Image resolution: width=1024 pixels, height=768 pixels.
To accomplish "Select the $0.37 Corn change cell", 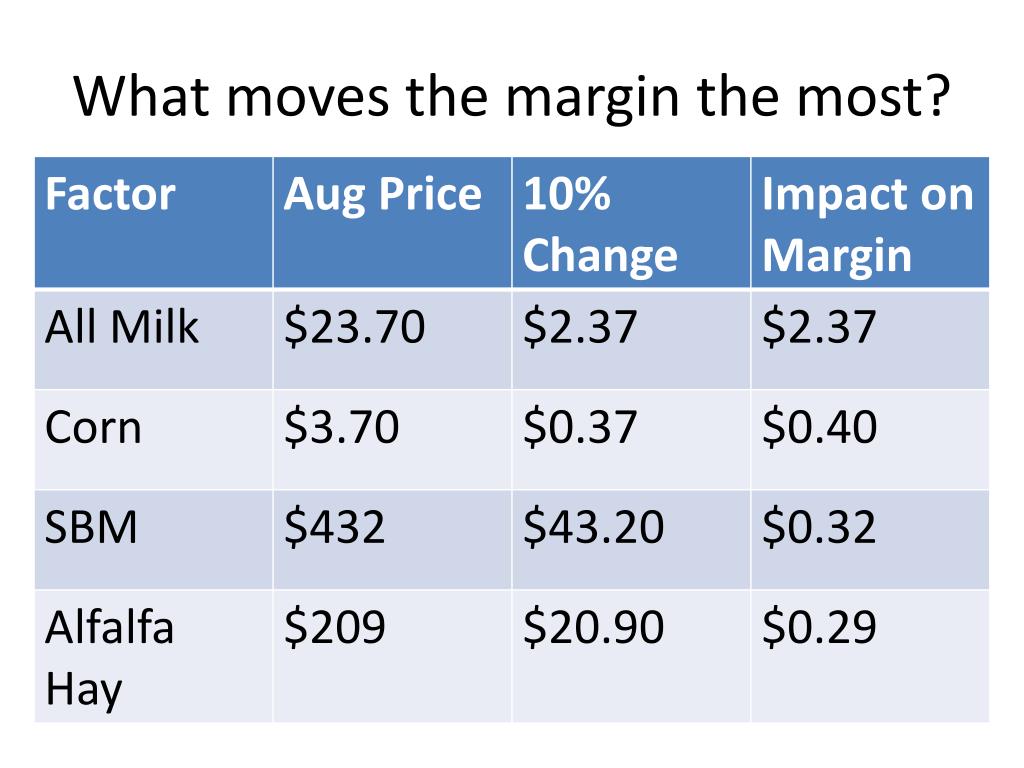I will tap(632, 440).
